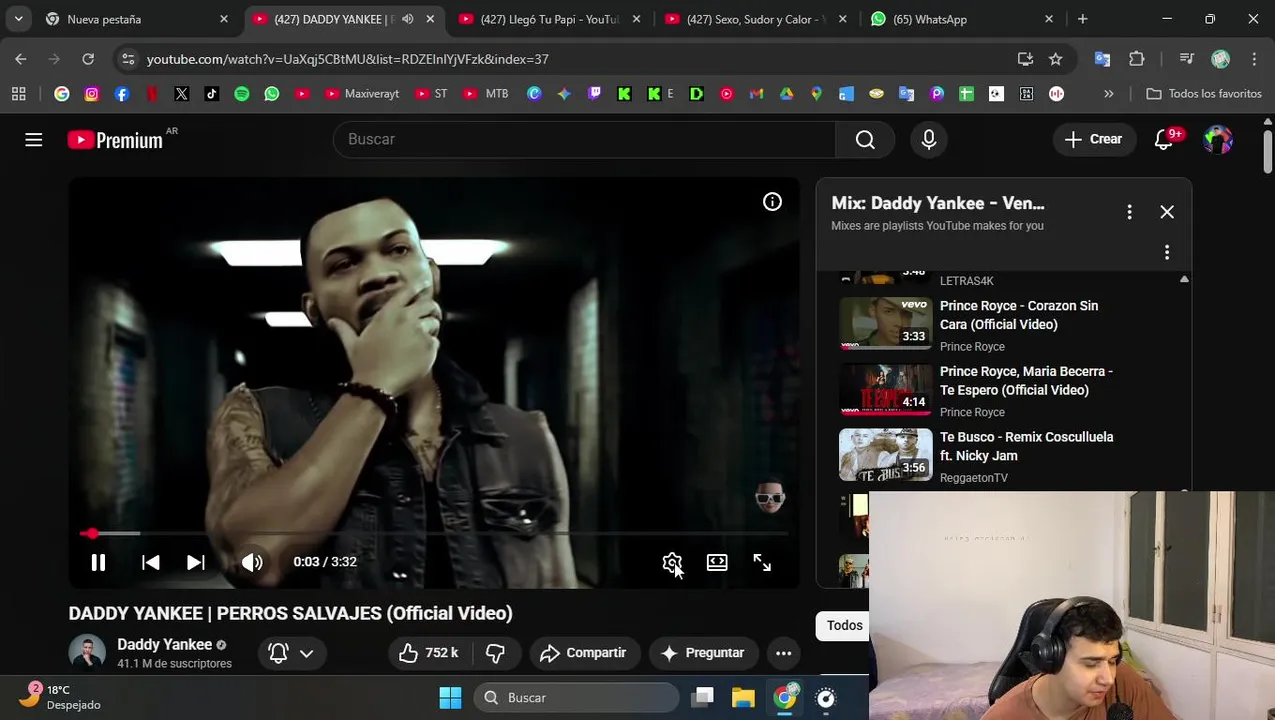Screen dimensions: 1275x720
Task: Mute the video volume
Action: [x=252, y=562]
